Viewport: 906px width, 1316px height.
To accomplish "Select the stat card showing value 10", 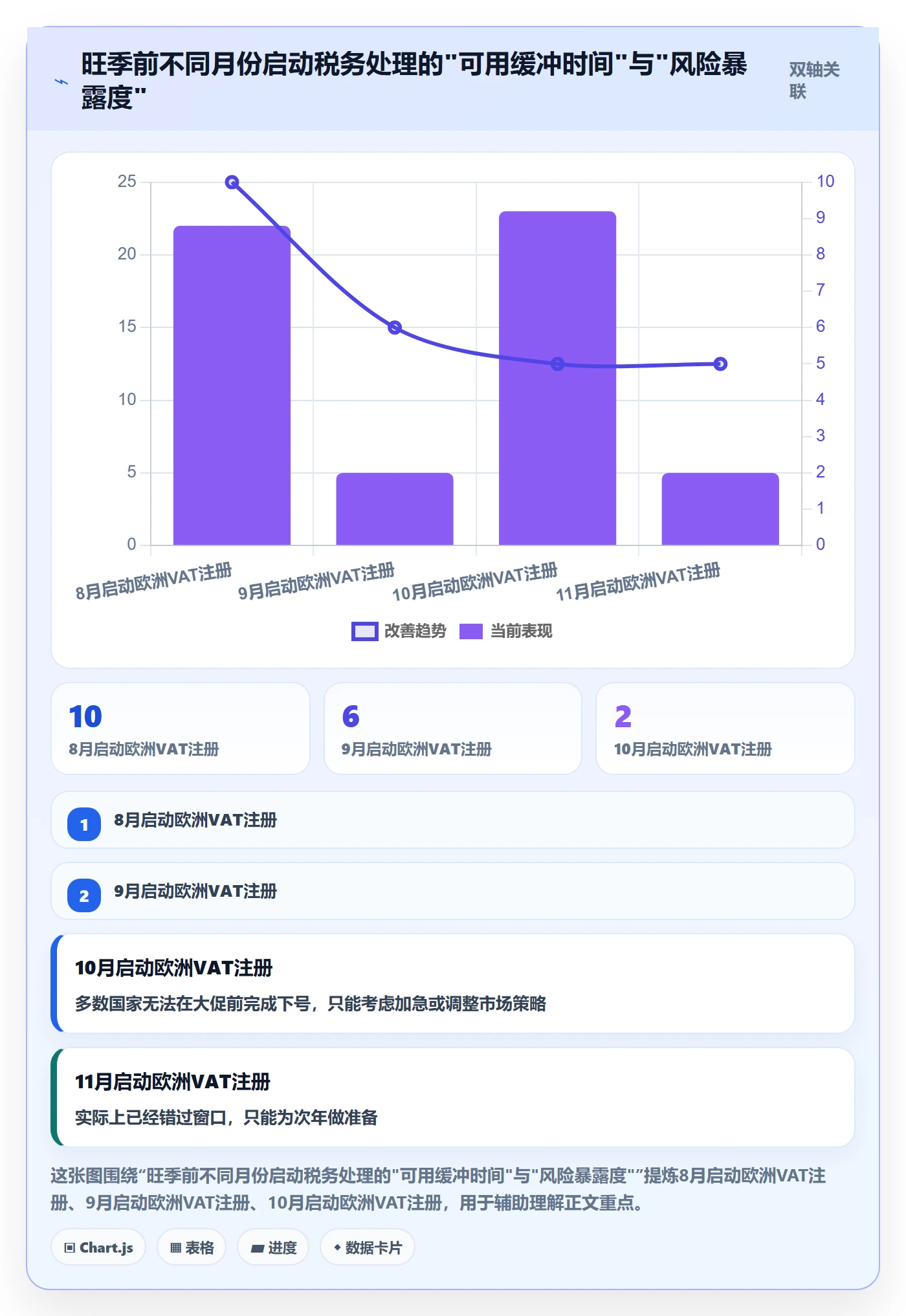I will (181, 729).
